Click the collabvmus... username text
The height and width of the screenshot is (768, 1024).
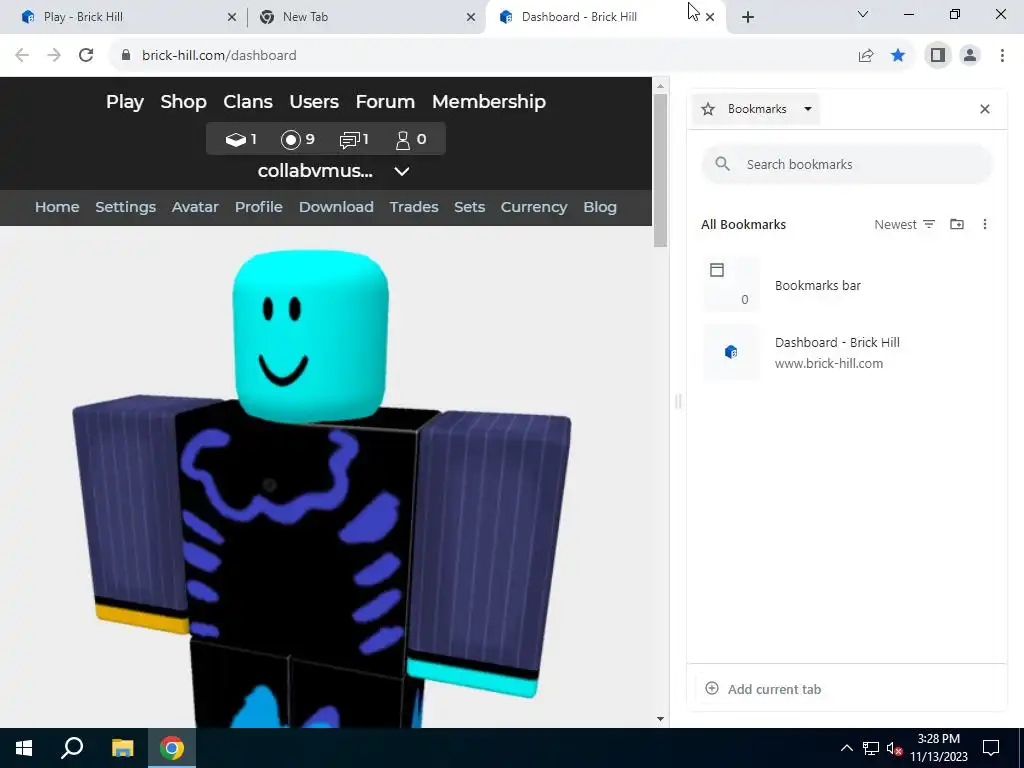pos(315,171)
